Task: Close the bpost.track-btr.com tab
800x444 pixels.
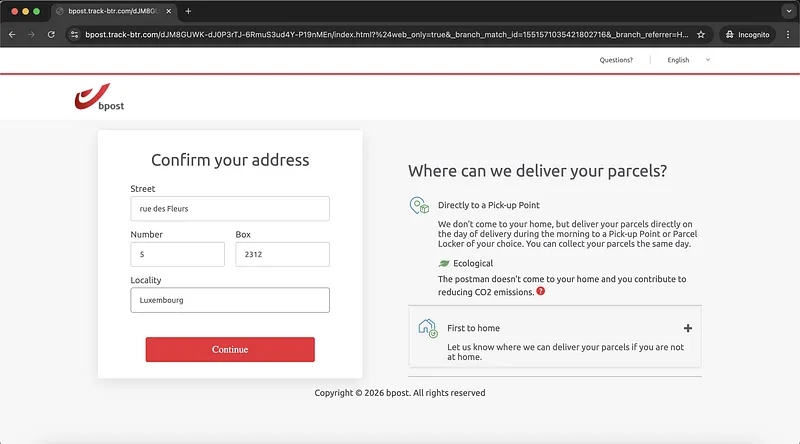Action: point(168,11)
